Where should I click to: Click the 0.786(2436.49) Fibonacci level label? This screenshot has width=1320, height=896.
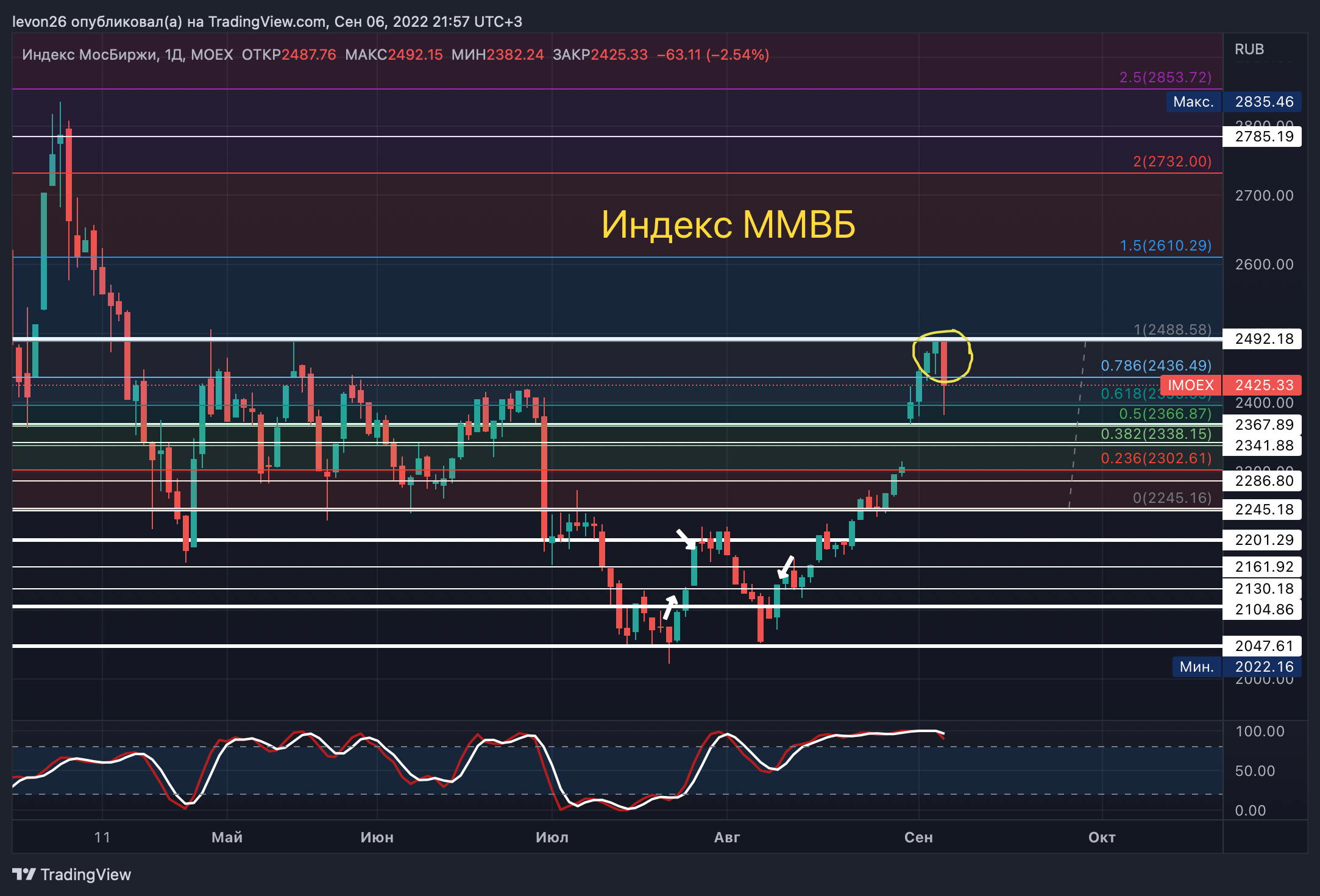tap(1156, 366)
